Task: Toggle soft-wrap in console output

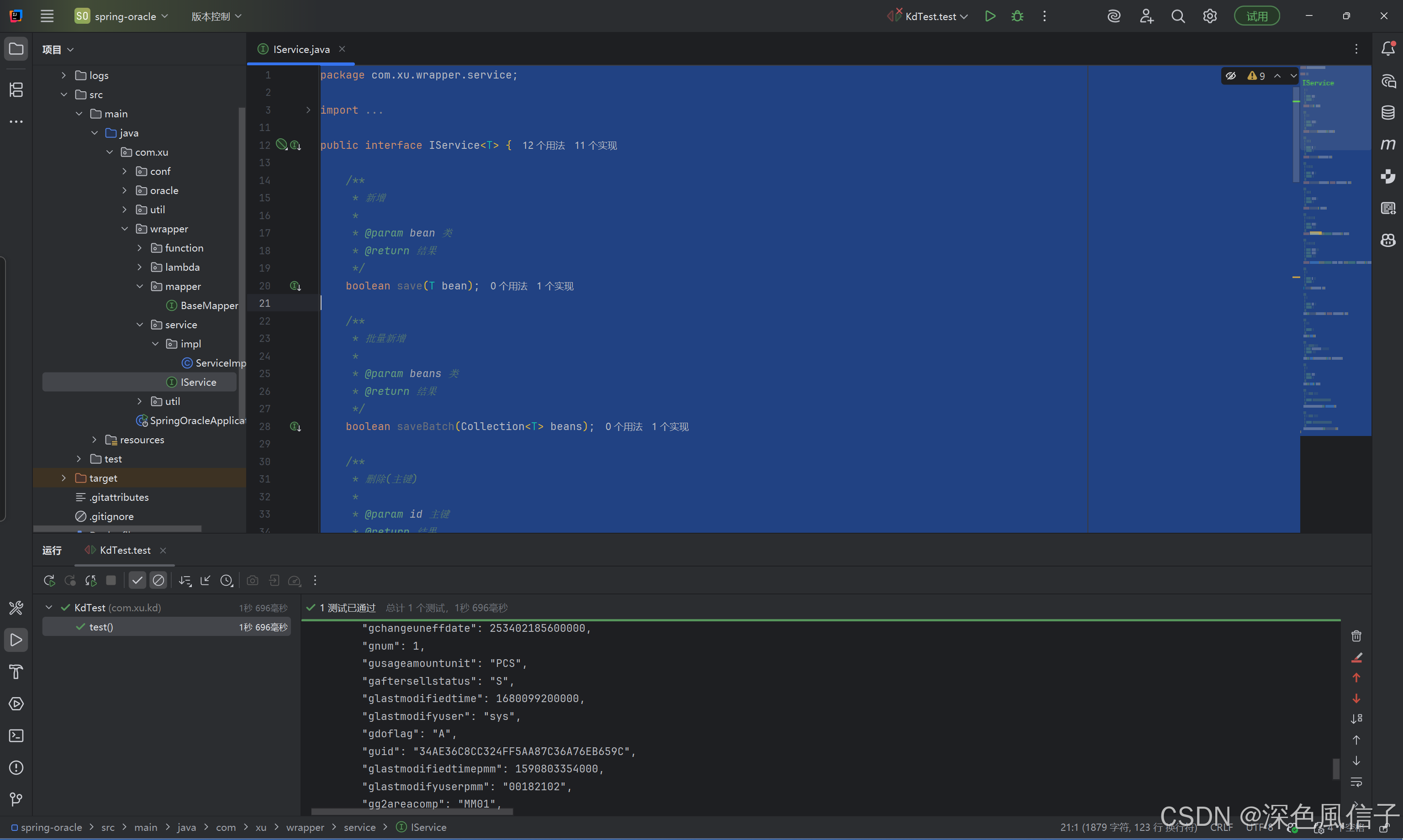Action: [1356, 782]
